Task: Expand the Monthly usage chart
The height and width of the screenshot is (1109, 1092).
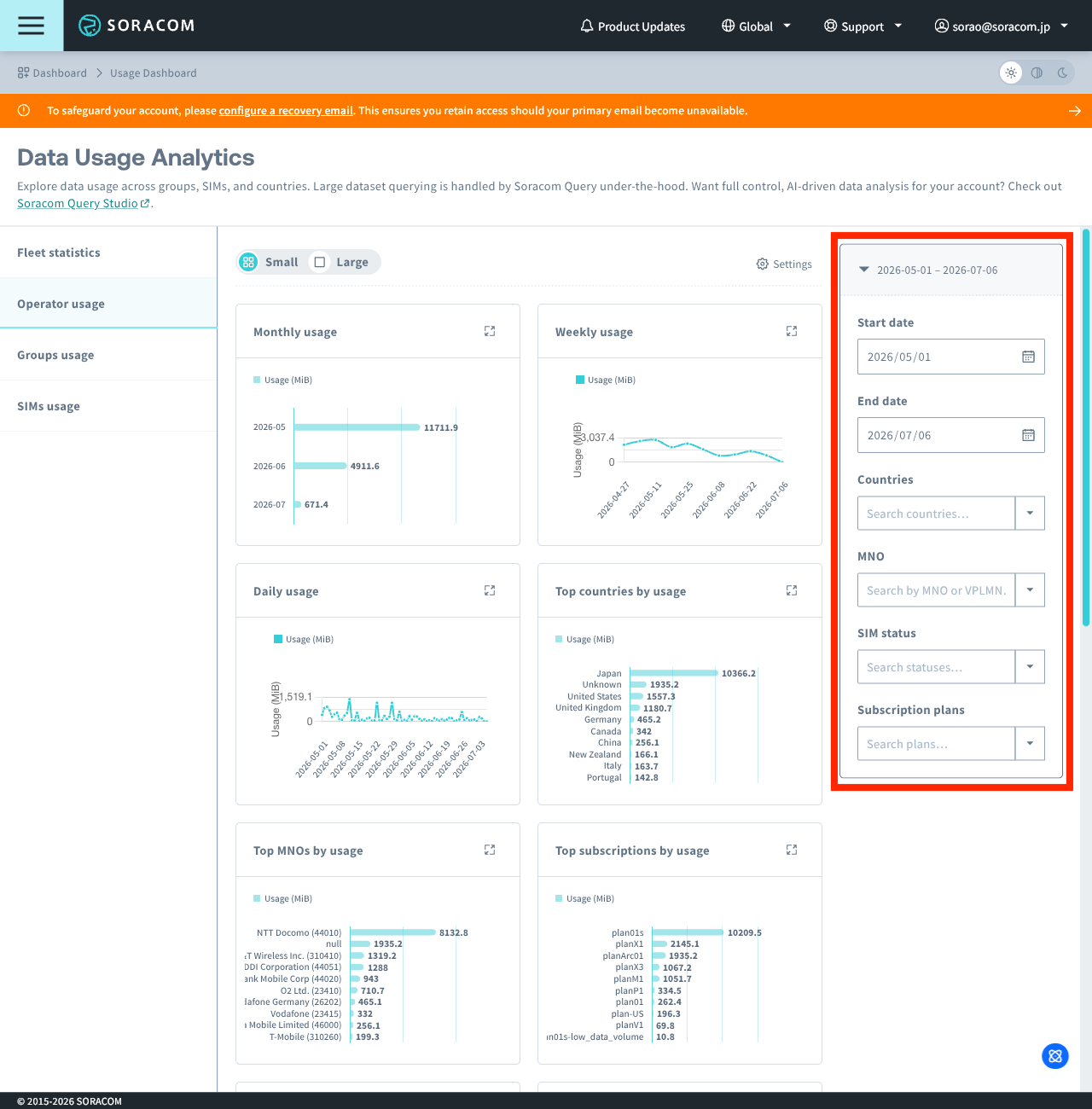Action: click(490, 331)
